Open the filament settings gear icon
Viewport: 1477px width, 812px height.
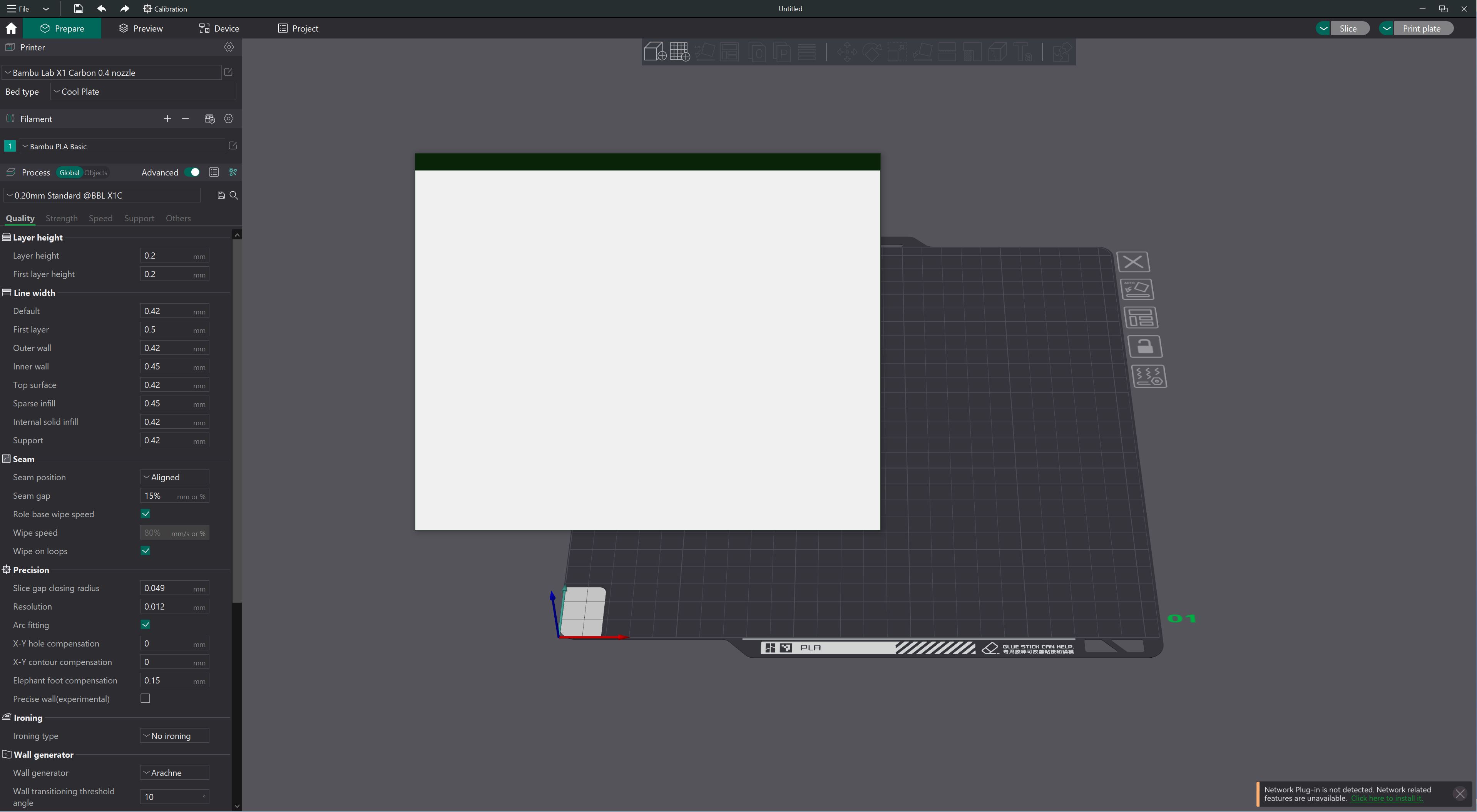pyautogui.click(x=229, y=119)
